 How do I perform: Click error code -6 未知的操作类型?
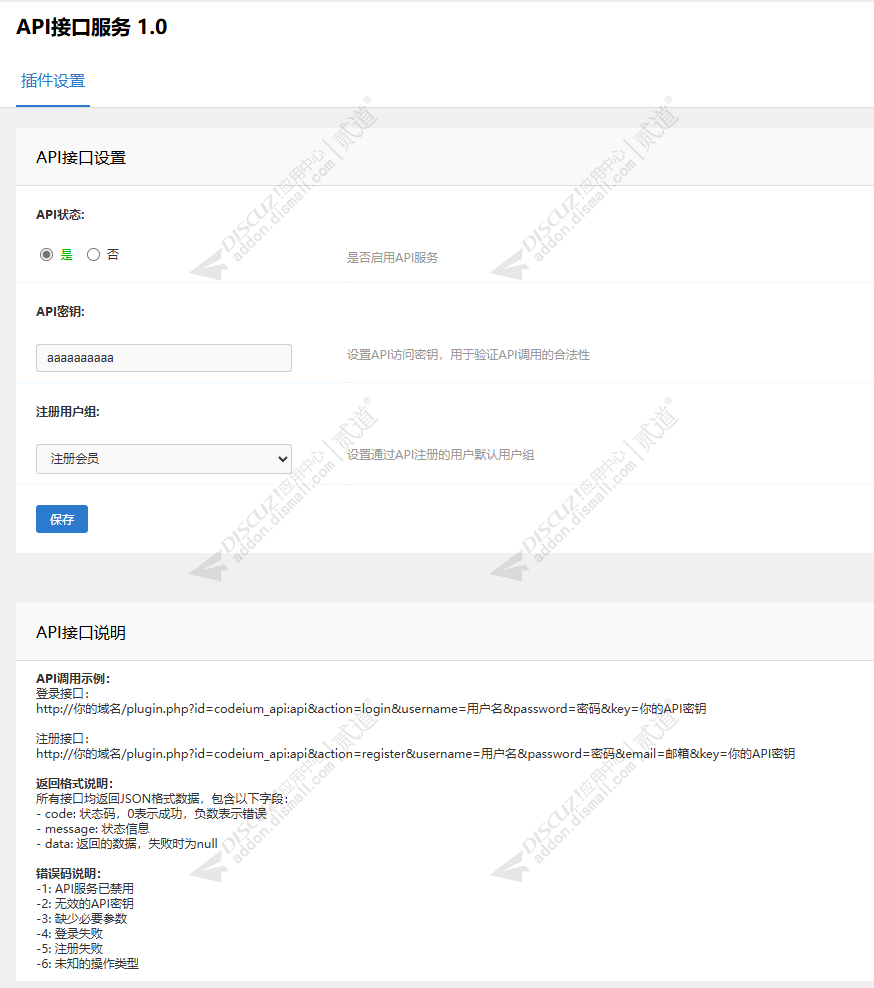(x=88, y=963)
